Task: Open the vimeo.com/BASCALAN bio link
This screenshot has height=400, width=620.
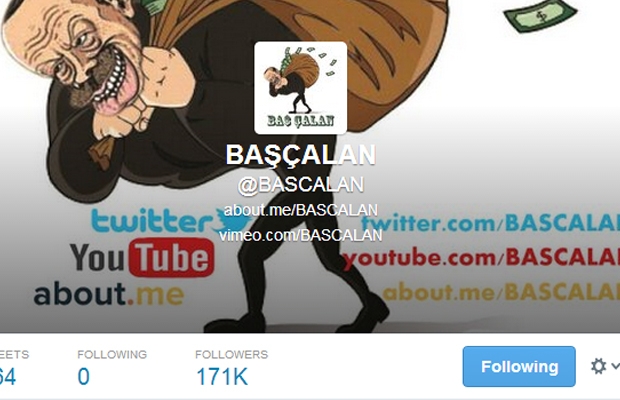Action: (x=301, y=235)
